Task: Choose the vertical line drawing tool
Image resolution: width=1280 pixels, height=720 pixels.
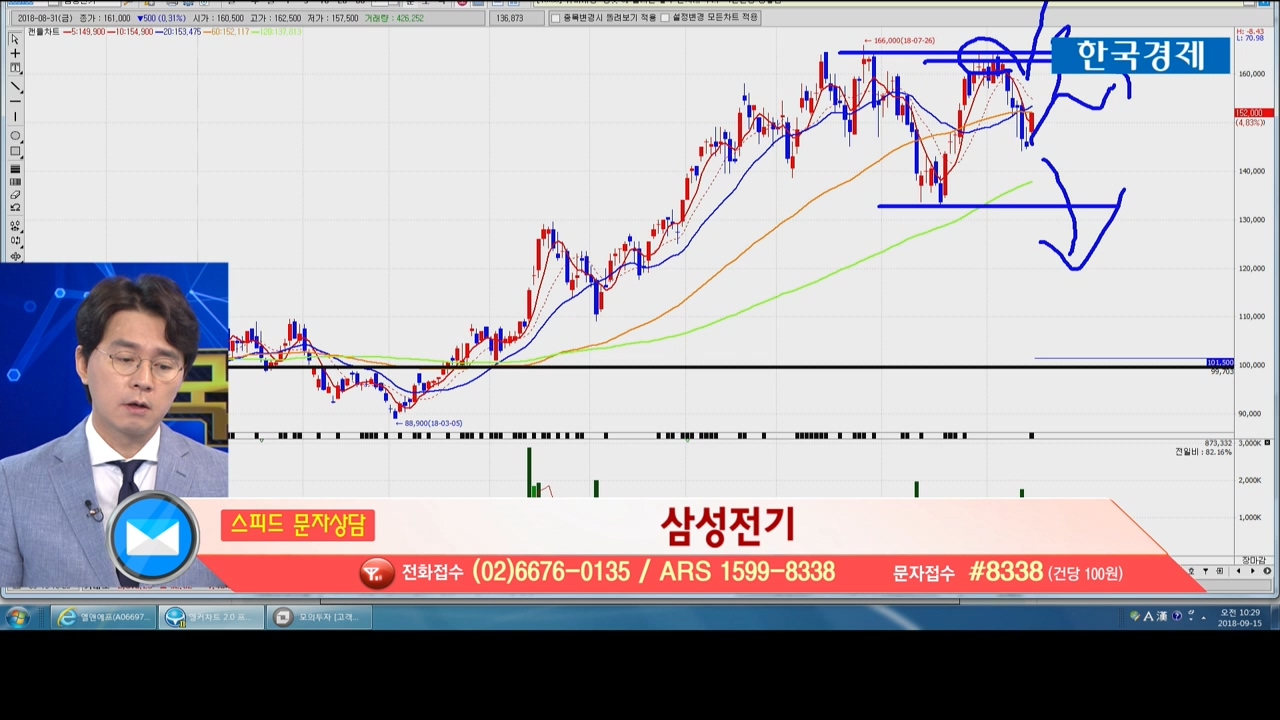Action: 15,118
